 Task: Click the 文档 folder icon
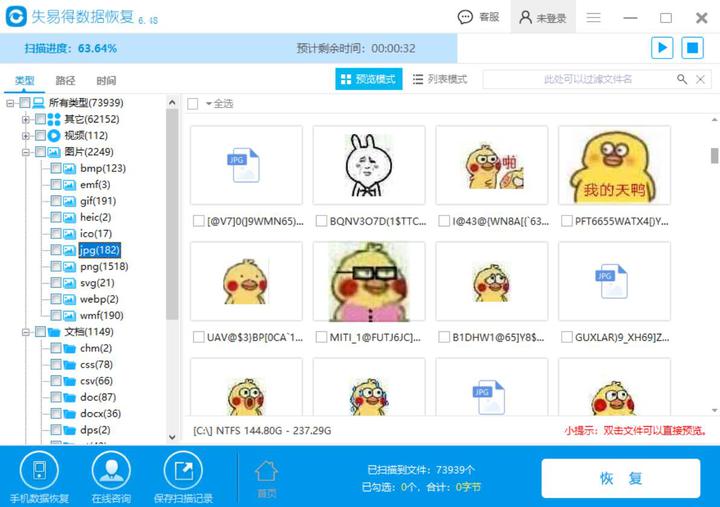point(54,332)
